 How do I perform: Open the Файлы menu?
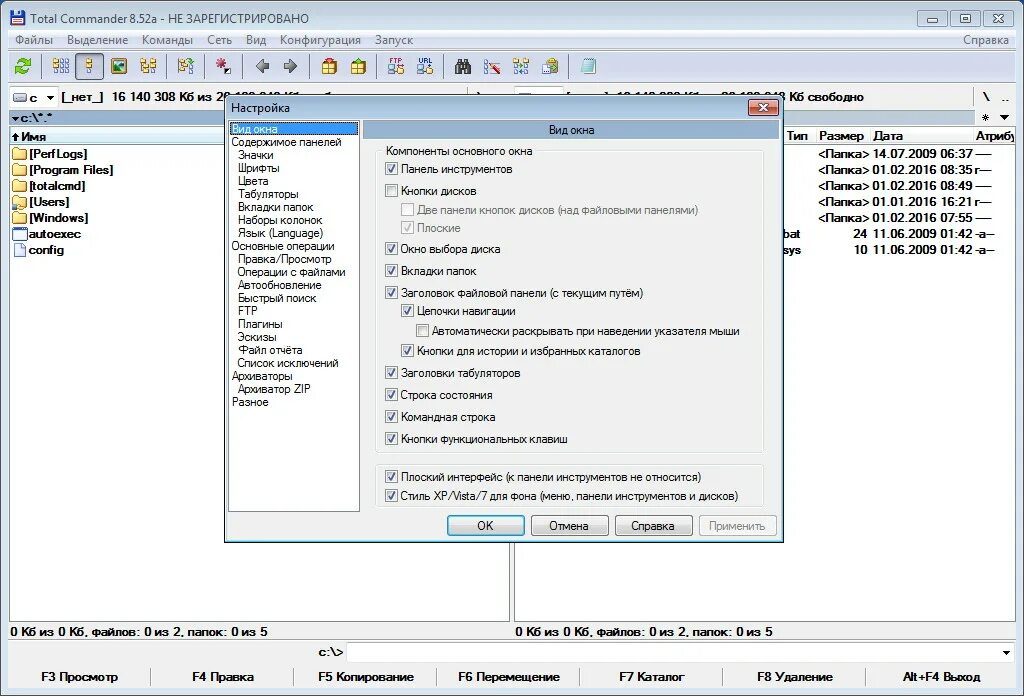(34, 40)
